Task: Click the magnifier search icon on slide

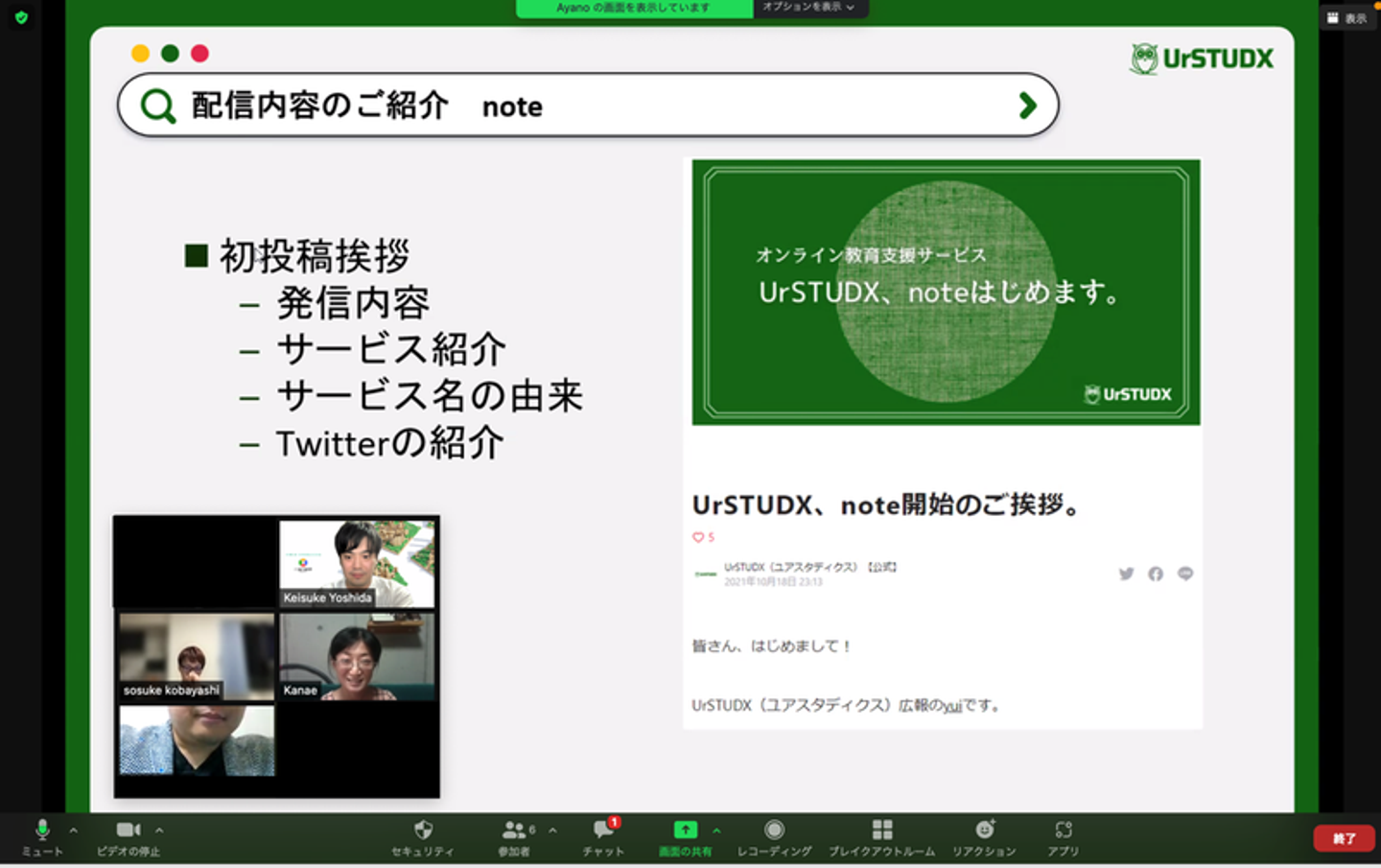Action: [x=158, y=106]
